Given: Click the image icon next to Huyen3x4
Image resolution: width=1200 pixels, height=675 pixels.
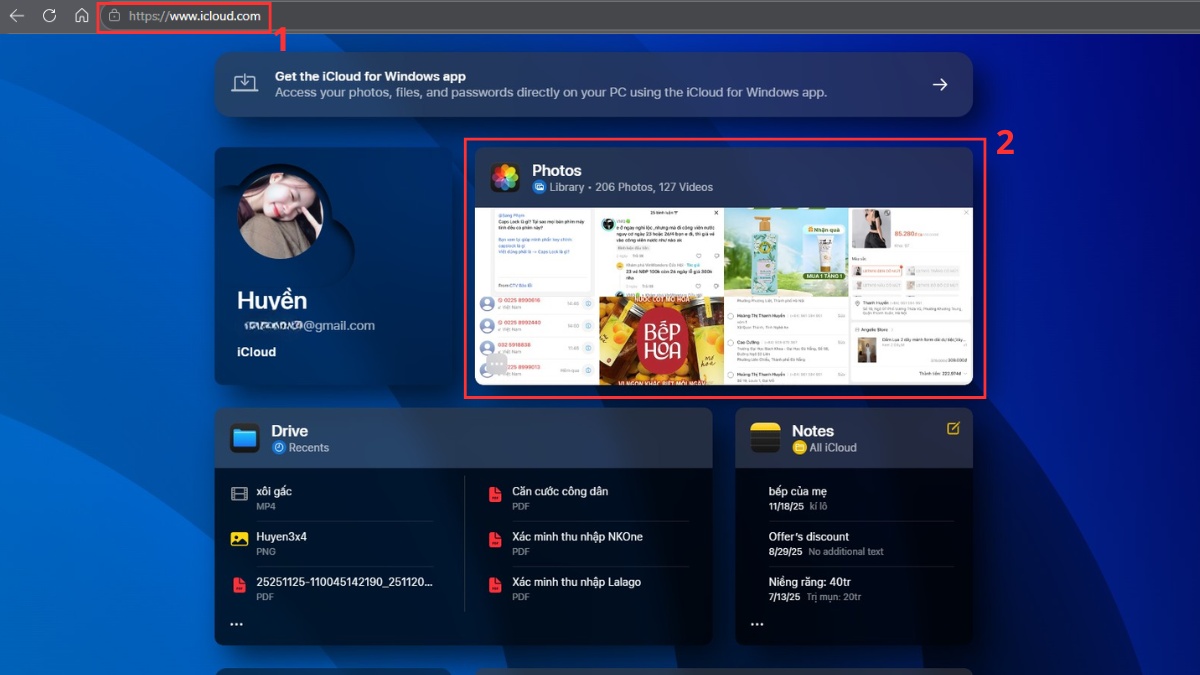Looking at the screenshot, I should [239, 539].
